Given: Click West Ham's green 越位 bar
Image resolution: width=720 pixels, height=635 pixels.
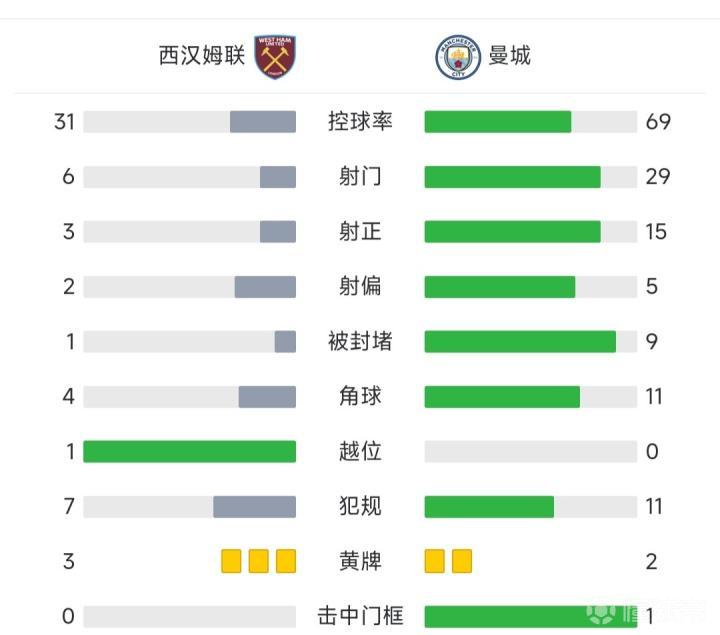Looking at the screenshot, I should point(190,452).
